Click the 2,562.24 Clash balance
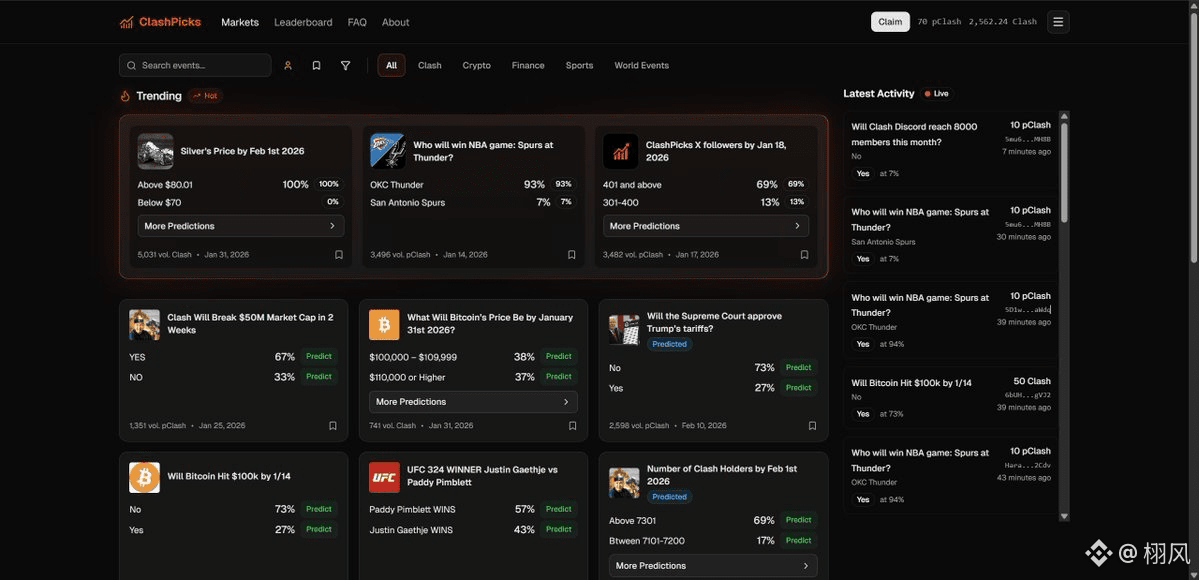The height and width of the screenshot is (580, 1199). 1002,22
